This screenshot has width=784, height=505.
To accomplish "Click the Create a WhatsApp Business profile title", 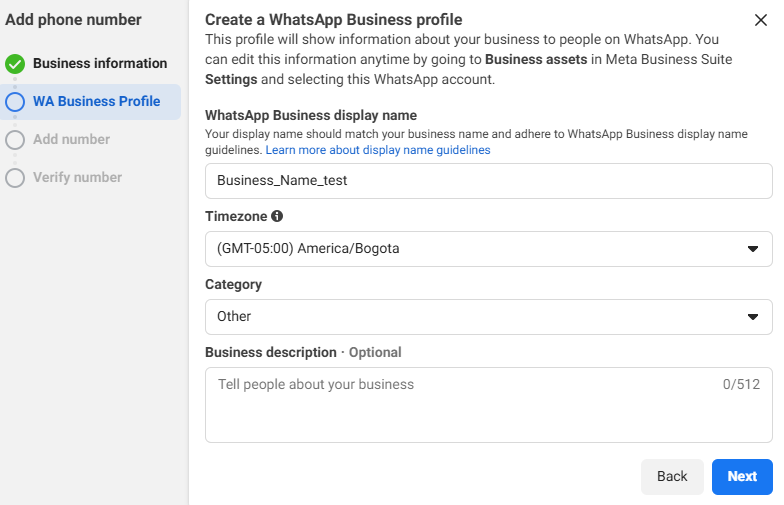I will click(334, 20).
